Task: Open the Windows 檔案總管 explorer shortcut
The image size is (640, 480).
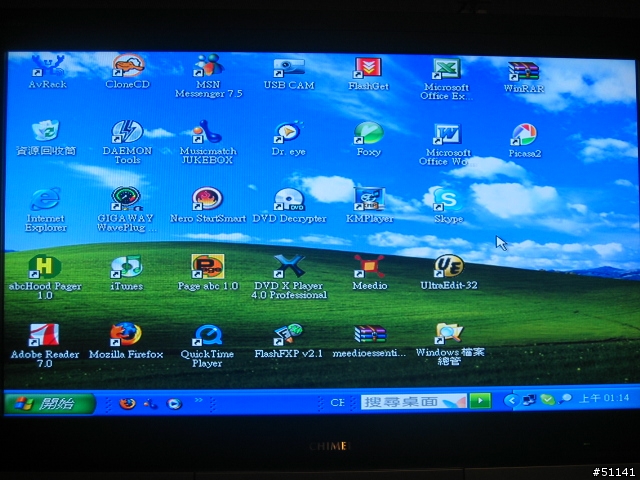Action: click(449, 344)
